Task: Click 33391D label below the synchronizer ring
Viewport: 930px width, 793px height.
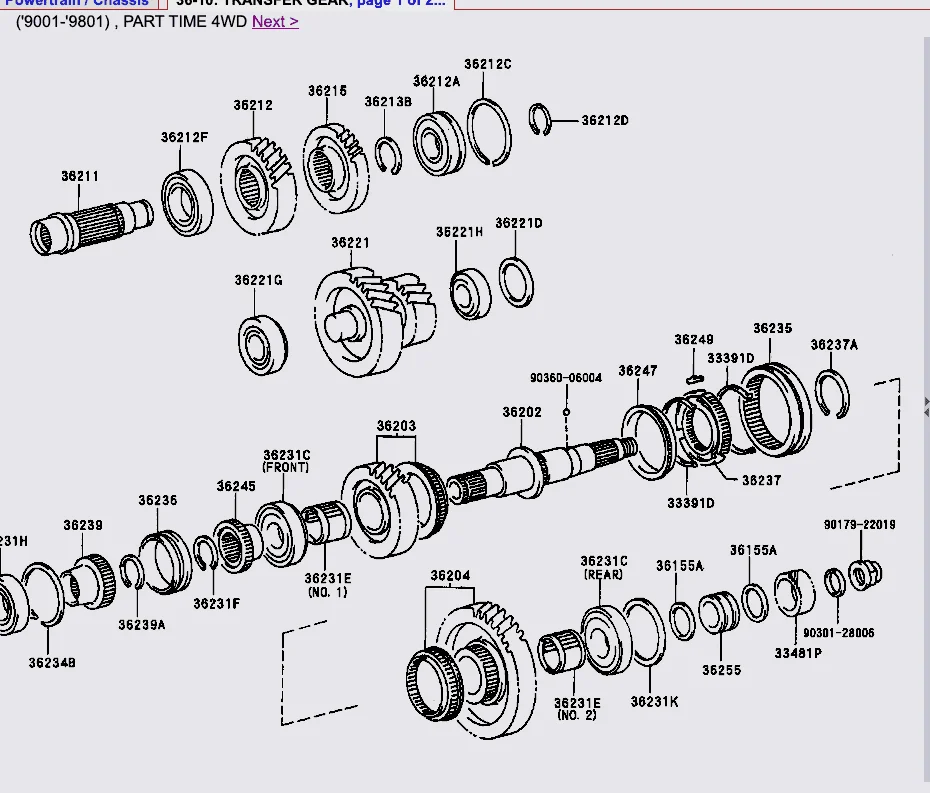Action: pyautogui.click(x=691, y=503)
